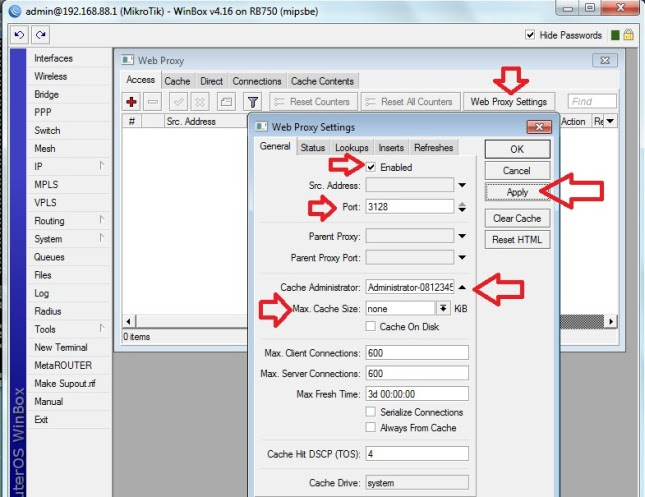Expand the Src. Address field arrow
This screenshot has height=497, width=645.
tap(462, 185)
